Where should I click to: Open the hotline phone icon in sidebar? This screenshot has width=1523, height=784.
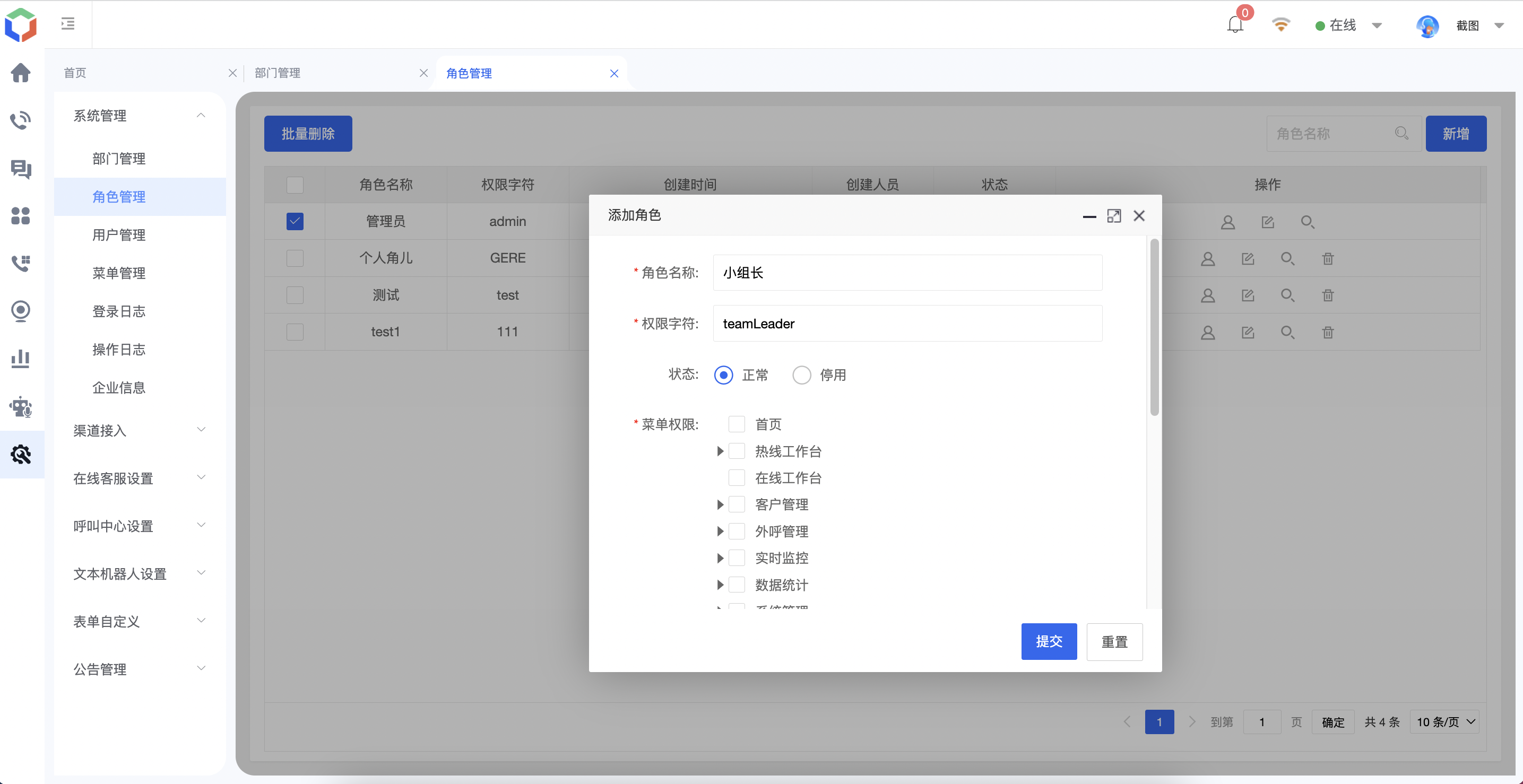[21, 120]
